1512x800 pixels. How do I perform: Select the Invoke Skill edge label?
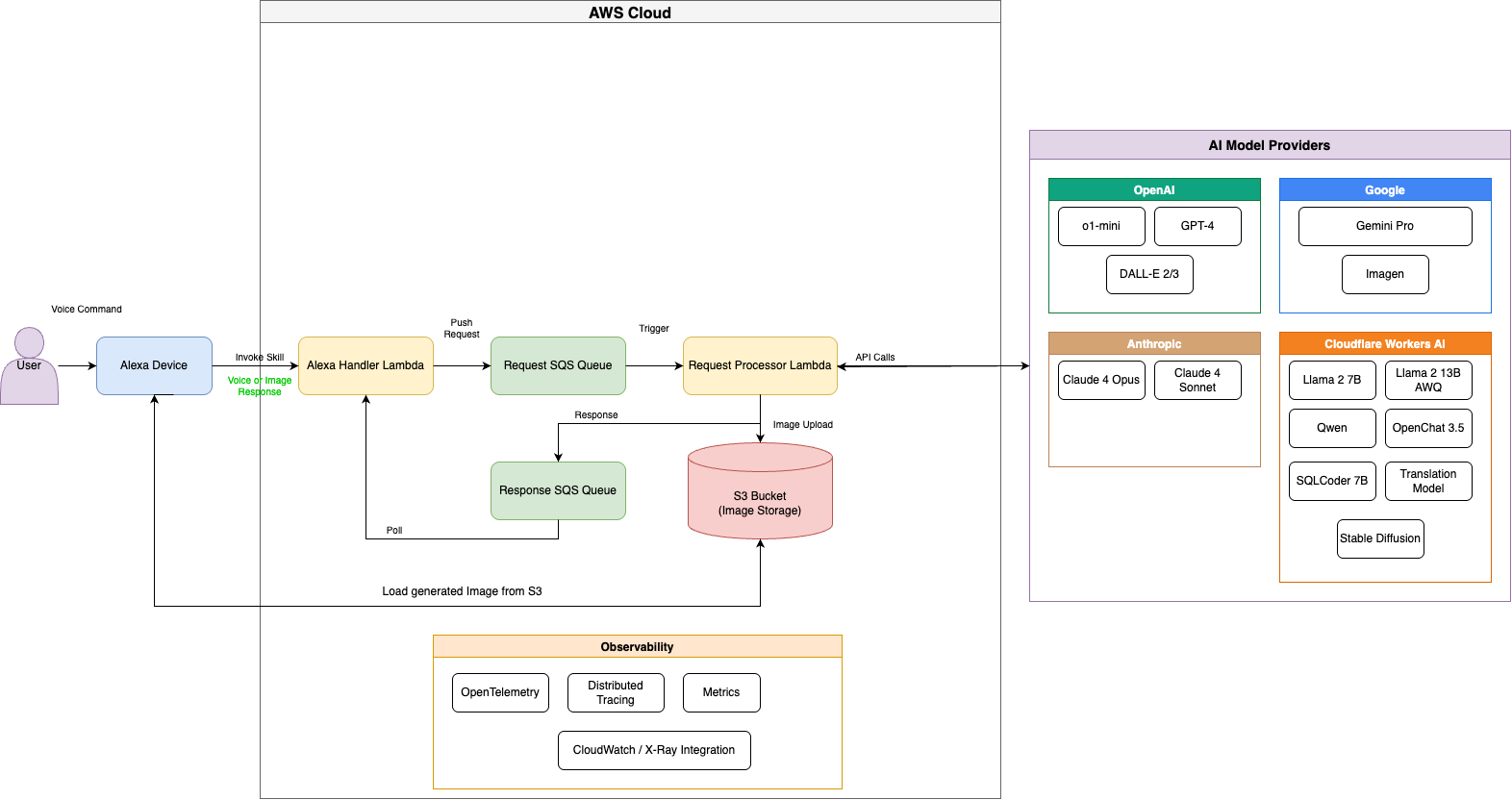(x=260, y=358)
